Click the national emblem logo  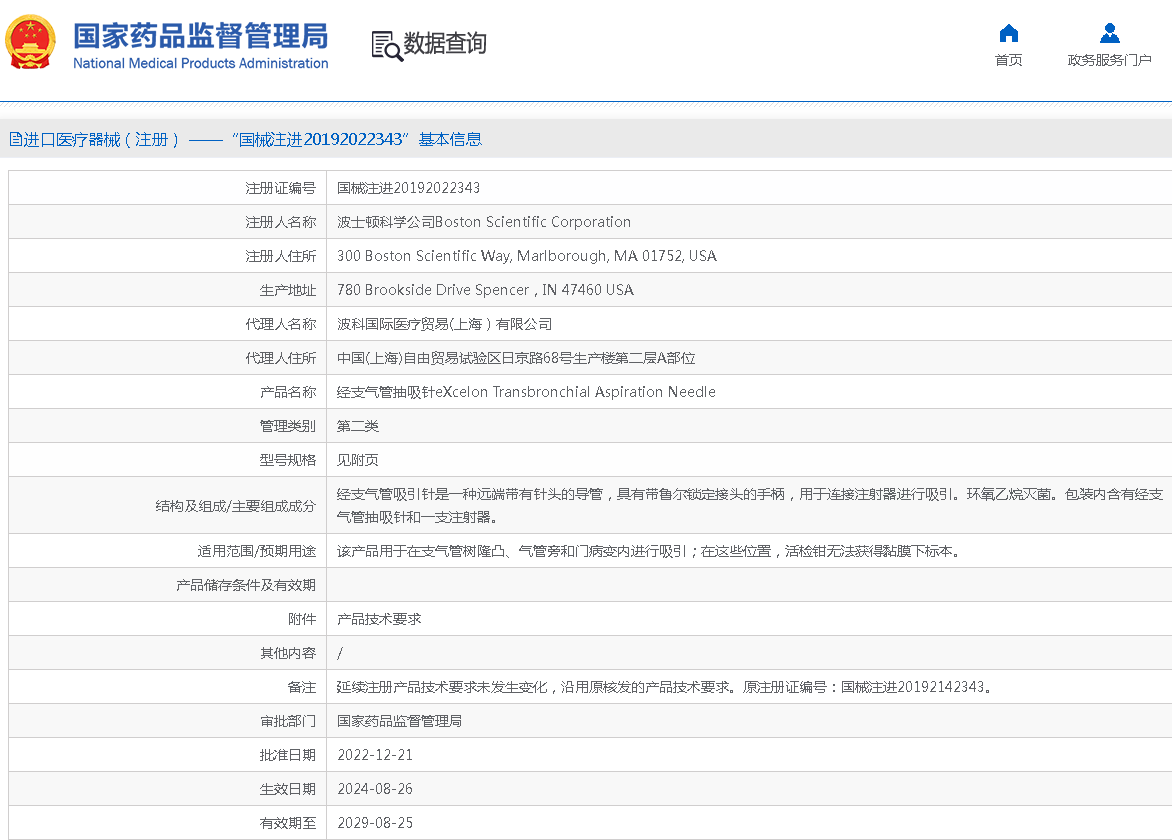pos(31,43)
